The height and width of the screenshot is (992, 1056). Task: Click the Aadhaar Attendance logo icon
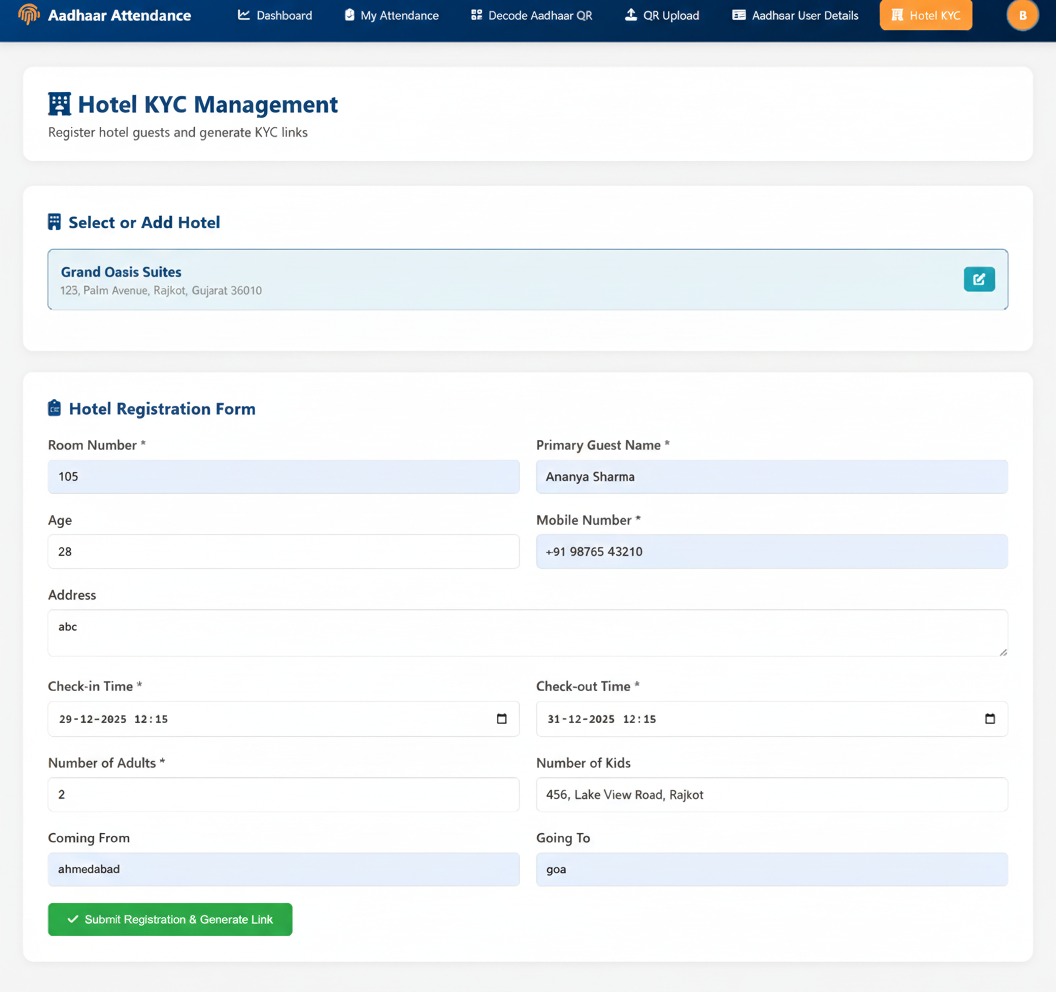tap(27, 15)
